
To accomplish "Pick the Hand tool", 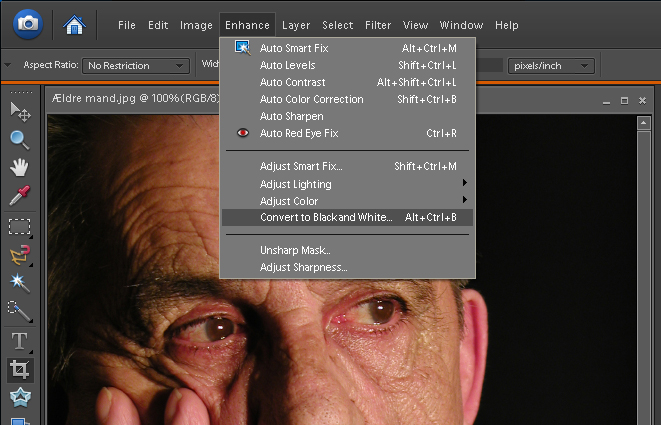I will 19,167.
